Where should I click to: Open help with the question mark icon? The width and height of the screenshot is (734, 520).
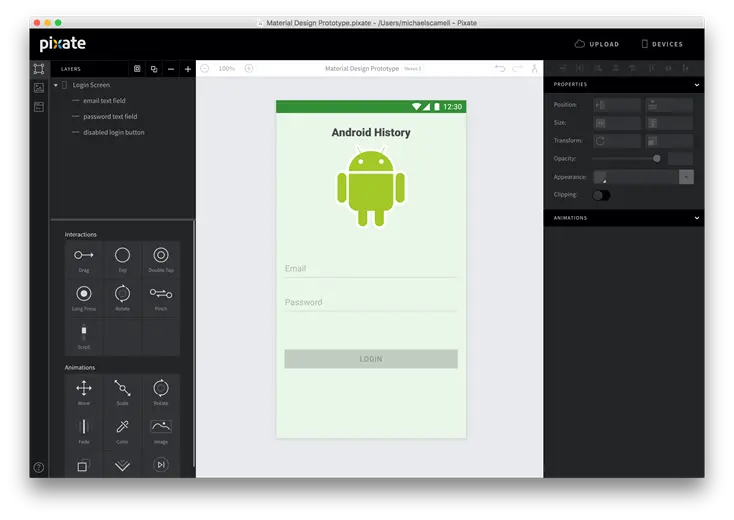click(x=39, y=468)
